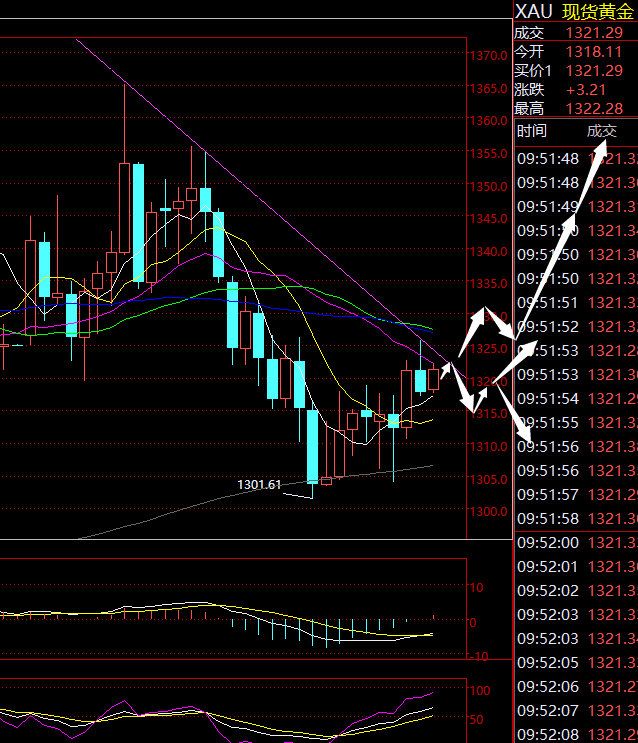Select the 09:51:57 tick entry
The image size is (638, 743).
(575, 494)
